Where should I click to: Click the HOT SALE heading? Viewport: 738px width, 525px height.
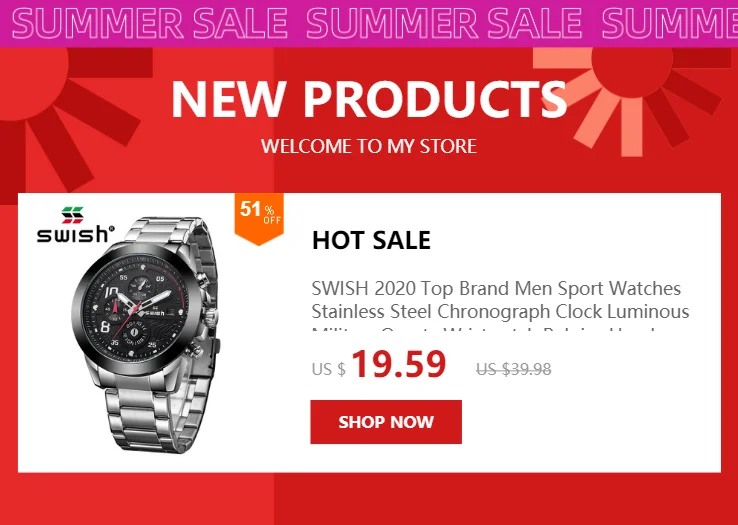[371, 240]
